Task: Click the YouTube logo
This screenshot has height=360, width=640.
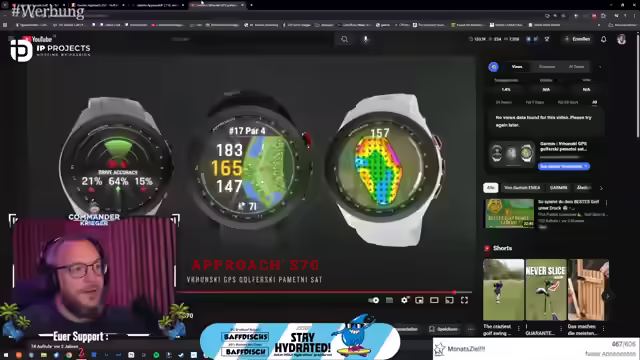Action: coord(38,40)
